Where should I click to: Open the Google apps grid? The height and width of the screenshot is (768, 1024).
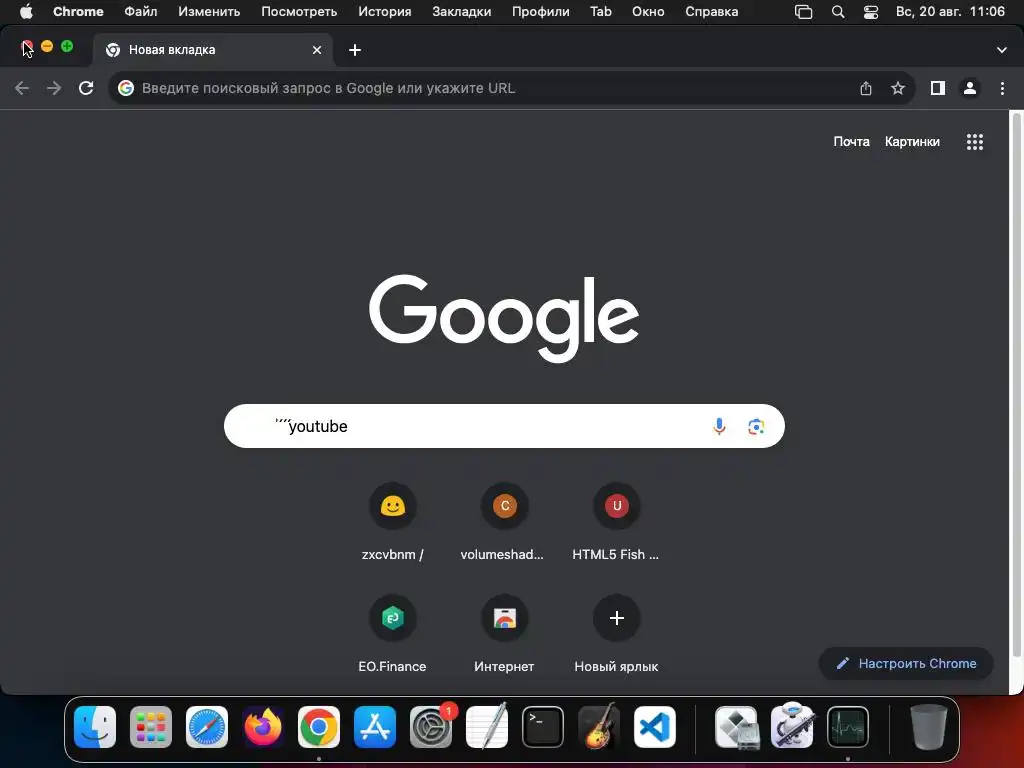pyautogui.click(x=975, y=142)
